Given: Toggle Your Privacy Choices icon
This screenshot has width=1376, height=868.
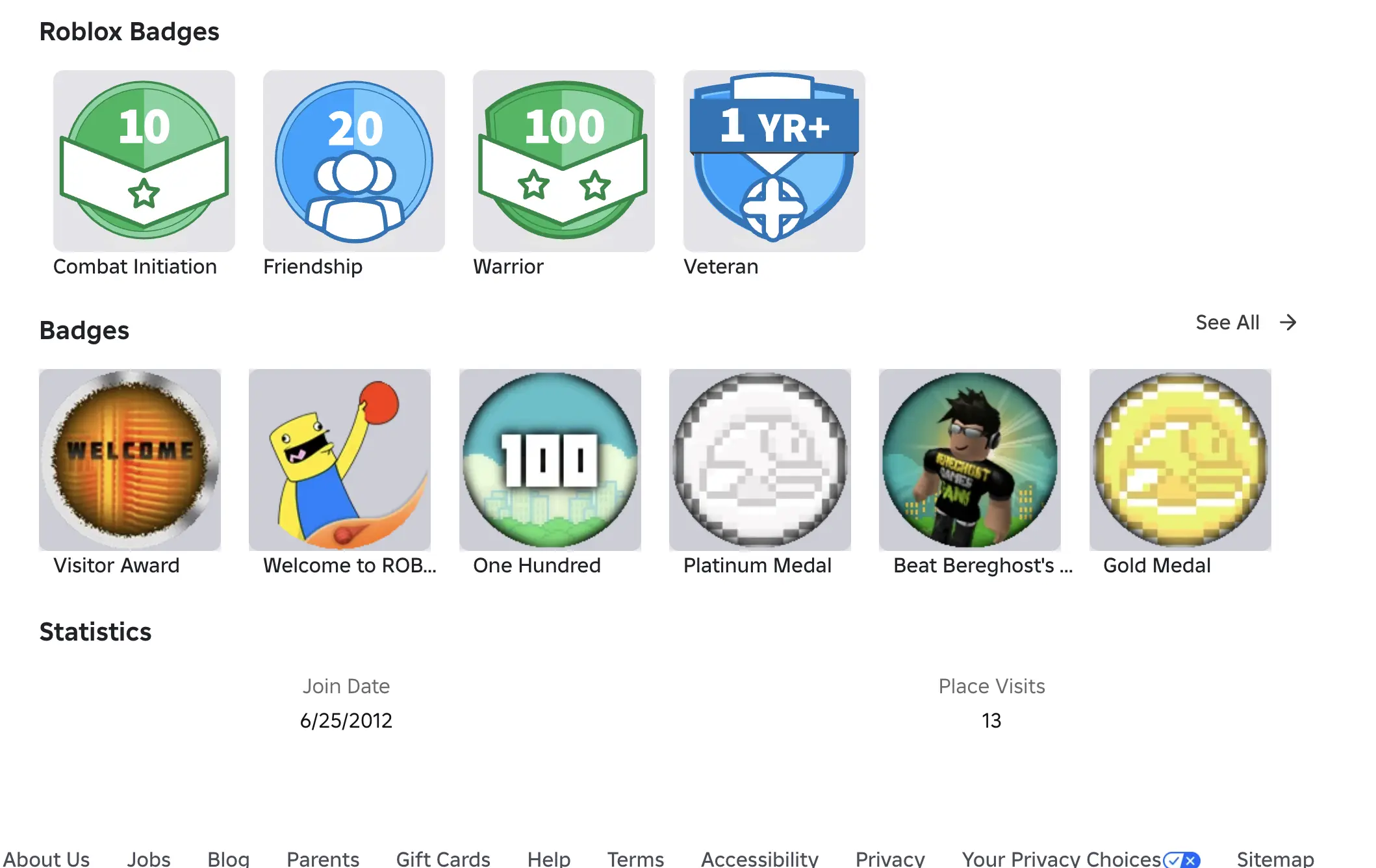Looking at the screenshot, I should pos(1181,860).
